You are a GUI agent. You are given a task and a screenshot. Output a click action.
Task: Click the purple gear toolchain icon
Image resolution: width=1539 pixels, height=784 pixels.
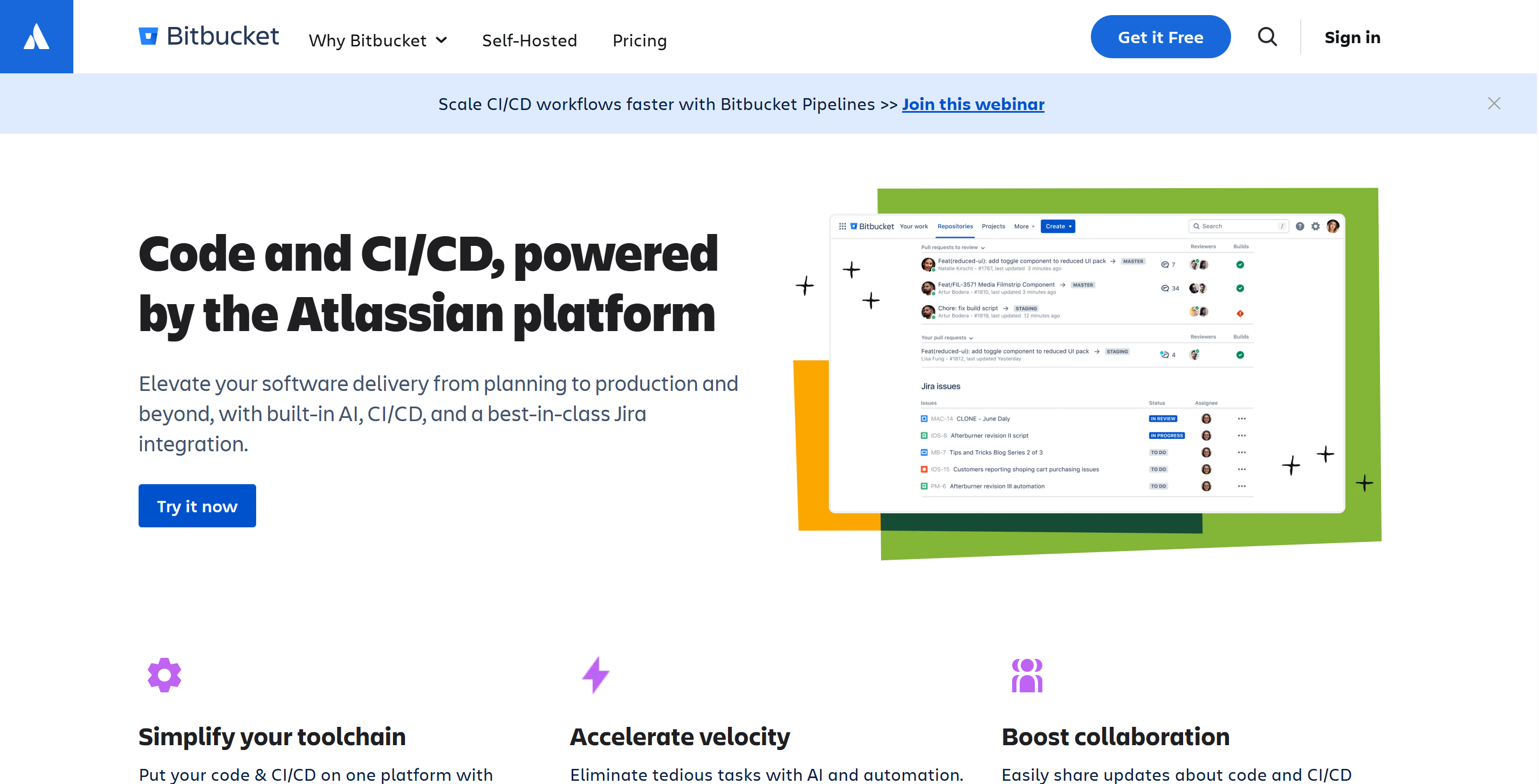[164, 675]
